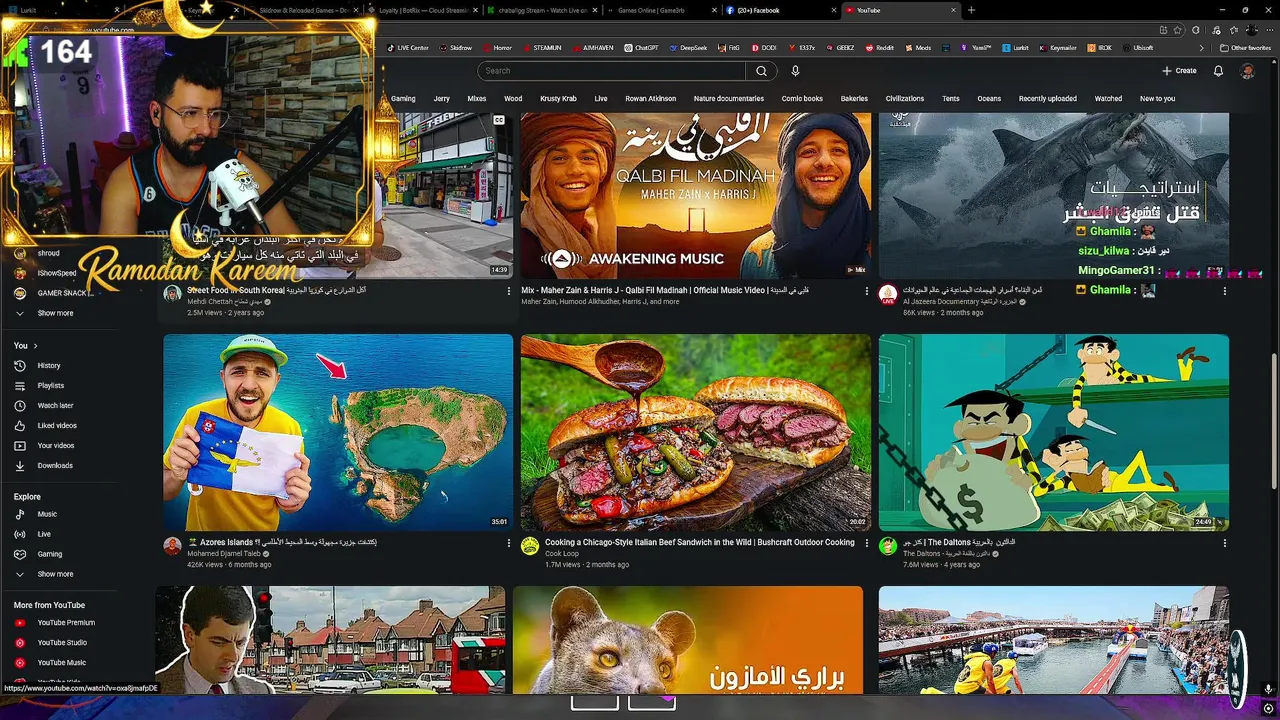Image resolution: width=1280 pixels, height=720 pixels.
Task: Expand the You section chevron
Action: coord(35,346)
